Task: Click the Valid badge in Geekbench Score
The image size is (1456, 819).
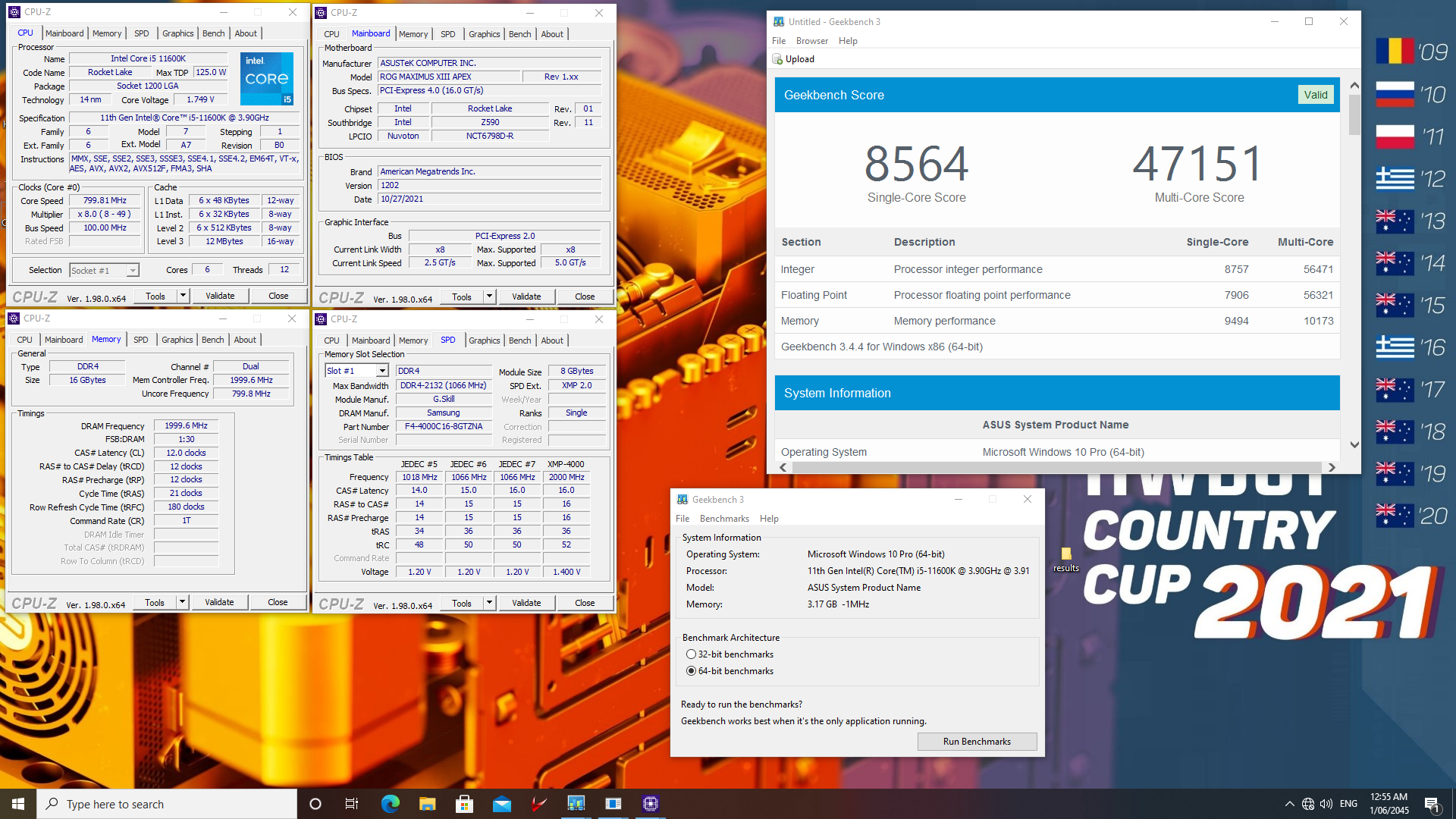Action: pos(1316,95)
